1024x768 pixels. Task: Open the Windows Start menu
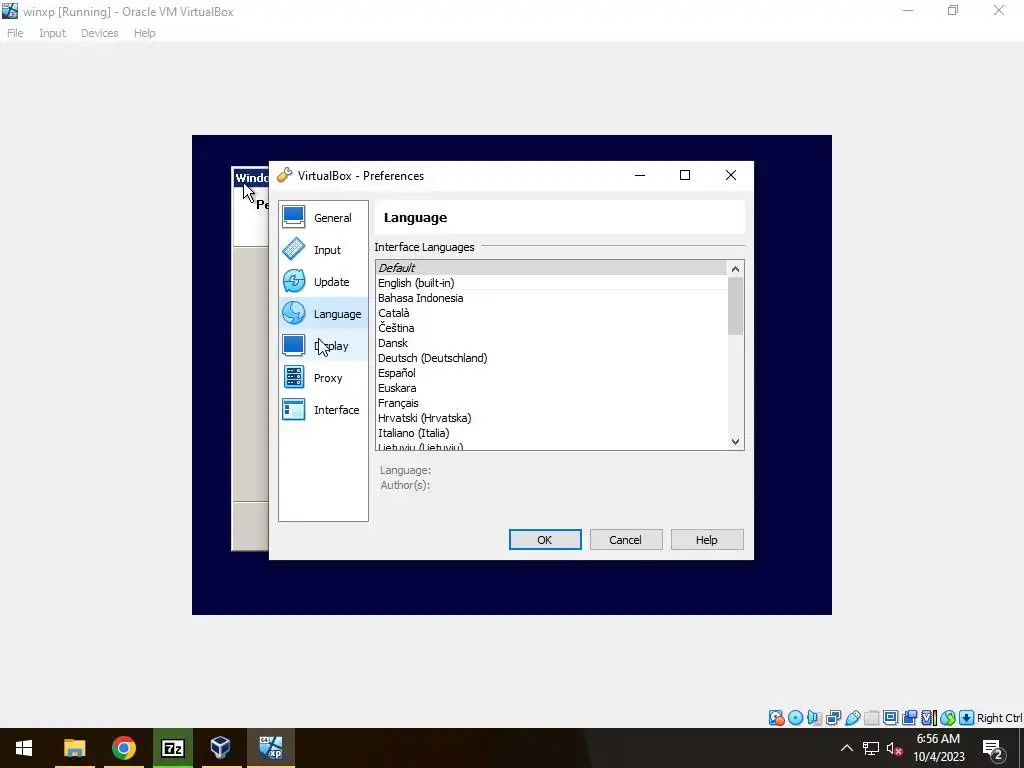coord(24,748)
